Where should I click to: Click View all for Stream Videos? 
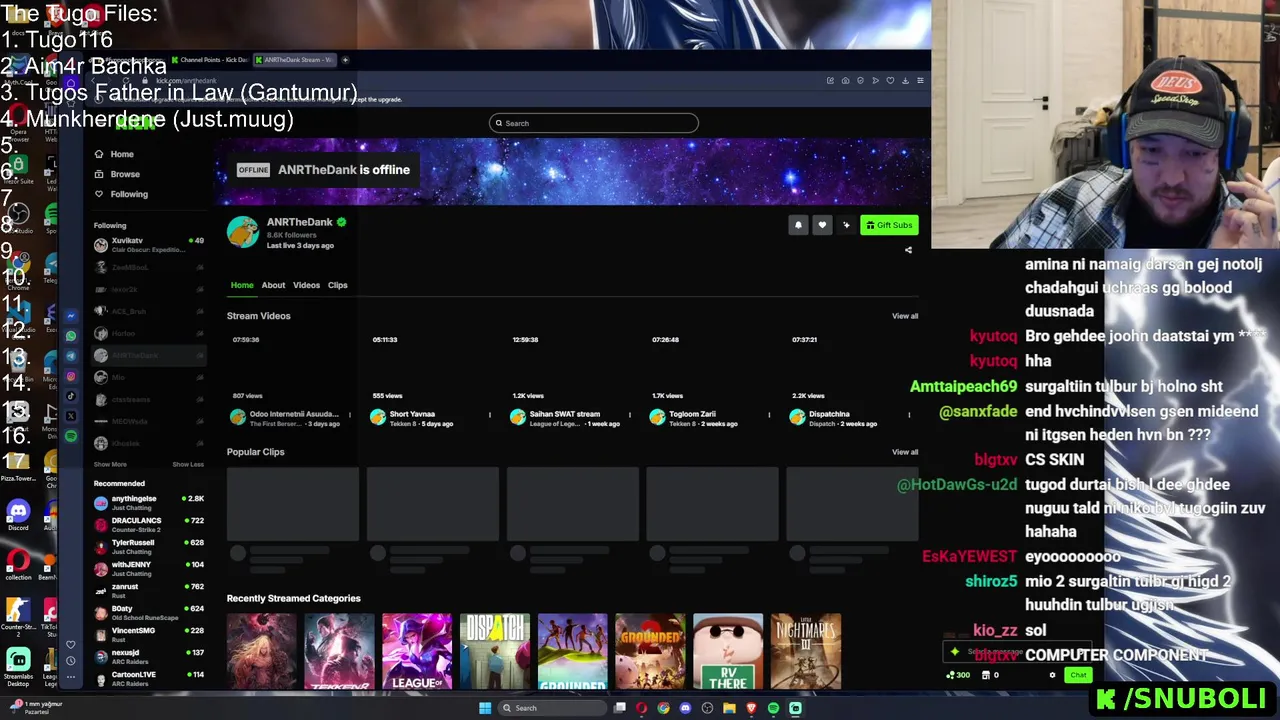(905, 316)
